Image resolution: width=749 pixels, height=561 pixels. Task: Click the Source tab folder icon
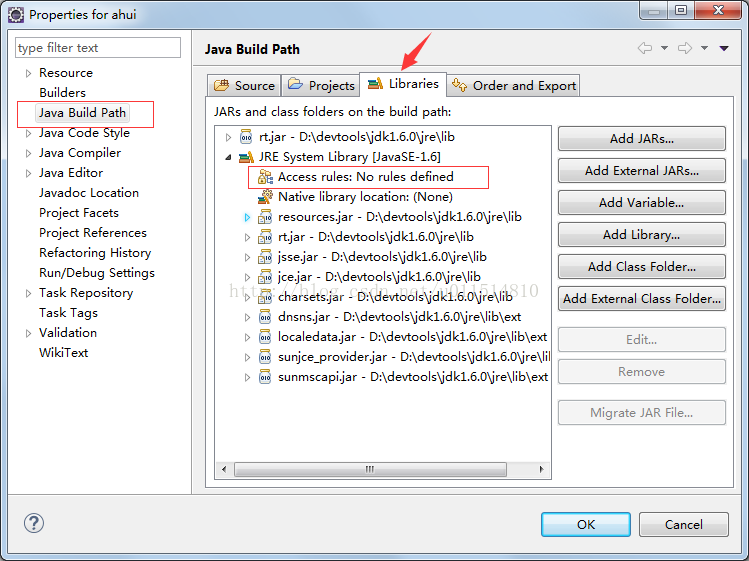coord(222,85)
